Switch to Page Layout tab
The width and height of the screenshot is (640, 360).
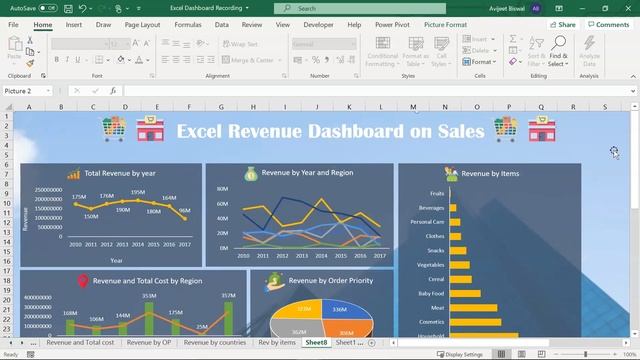tap(142, 25)
